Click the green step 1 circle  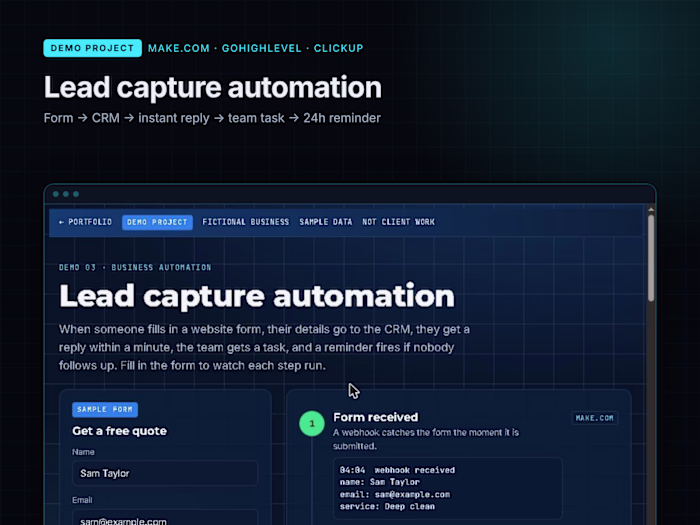click(x=312, y=423)
